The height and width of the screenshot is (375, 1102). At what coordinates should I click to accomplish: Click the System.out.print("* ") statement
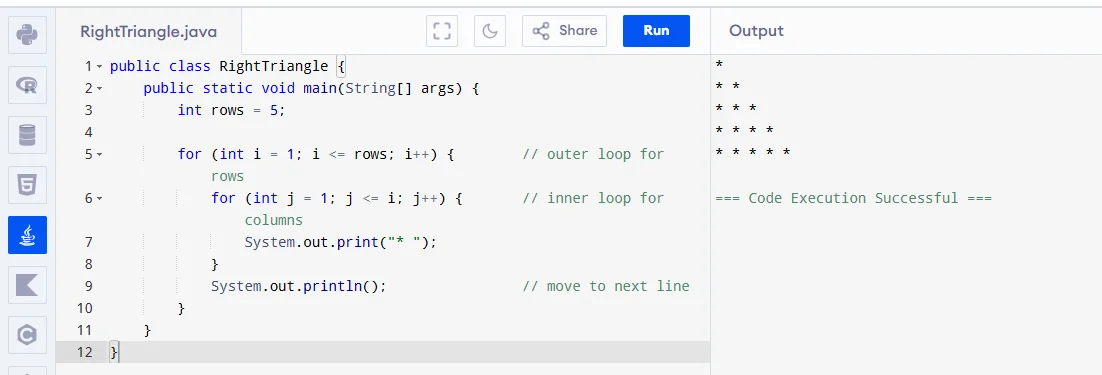point(341,242)
